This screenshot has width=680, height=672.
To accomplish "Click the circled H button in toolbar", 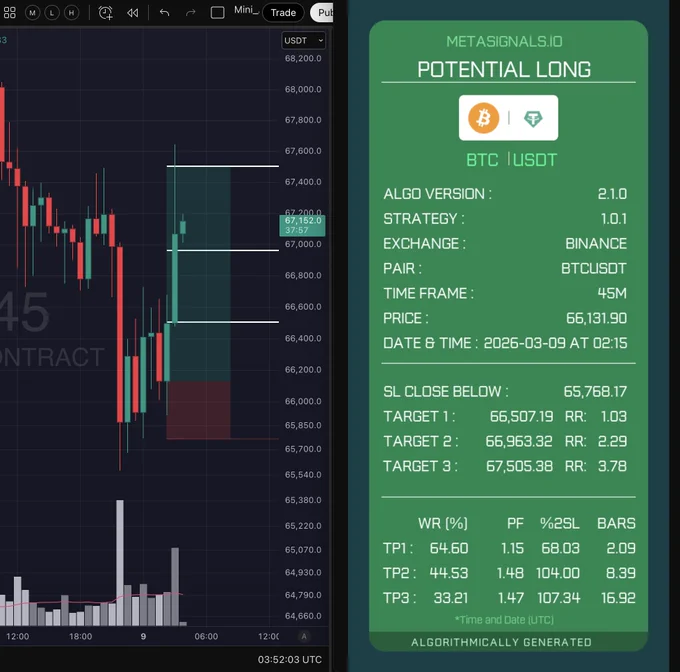I will (x=72, y=13).
